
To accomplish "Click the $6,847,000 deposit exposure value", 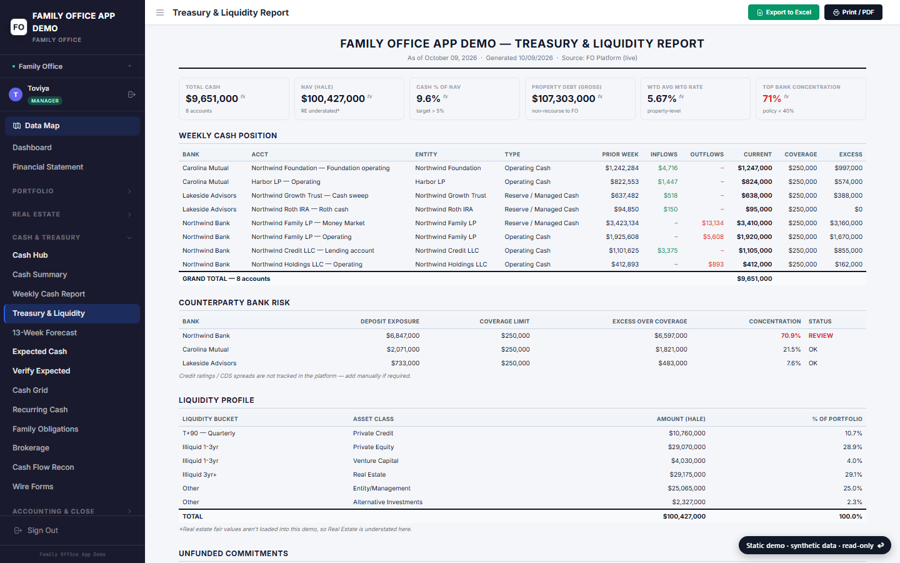I will [402, 336].
